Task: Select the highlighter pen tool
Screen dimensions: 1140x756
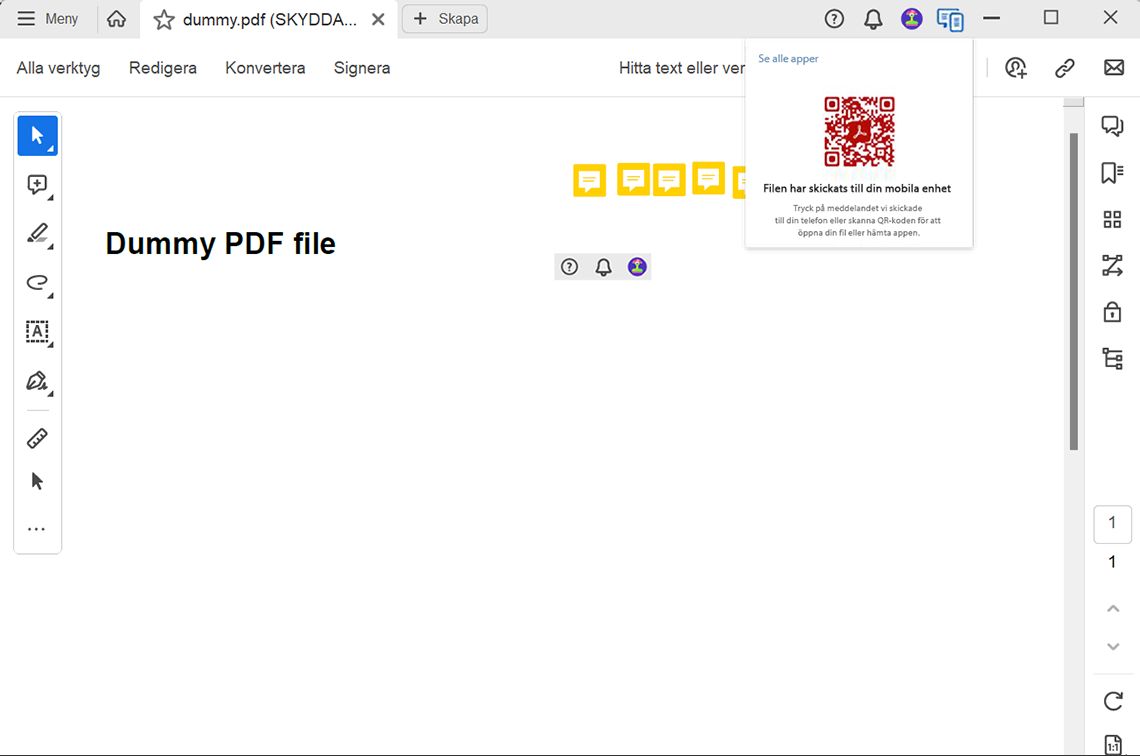Action: (x=38, y=234)
